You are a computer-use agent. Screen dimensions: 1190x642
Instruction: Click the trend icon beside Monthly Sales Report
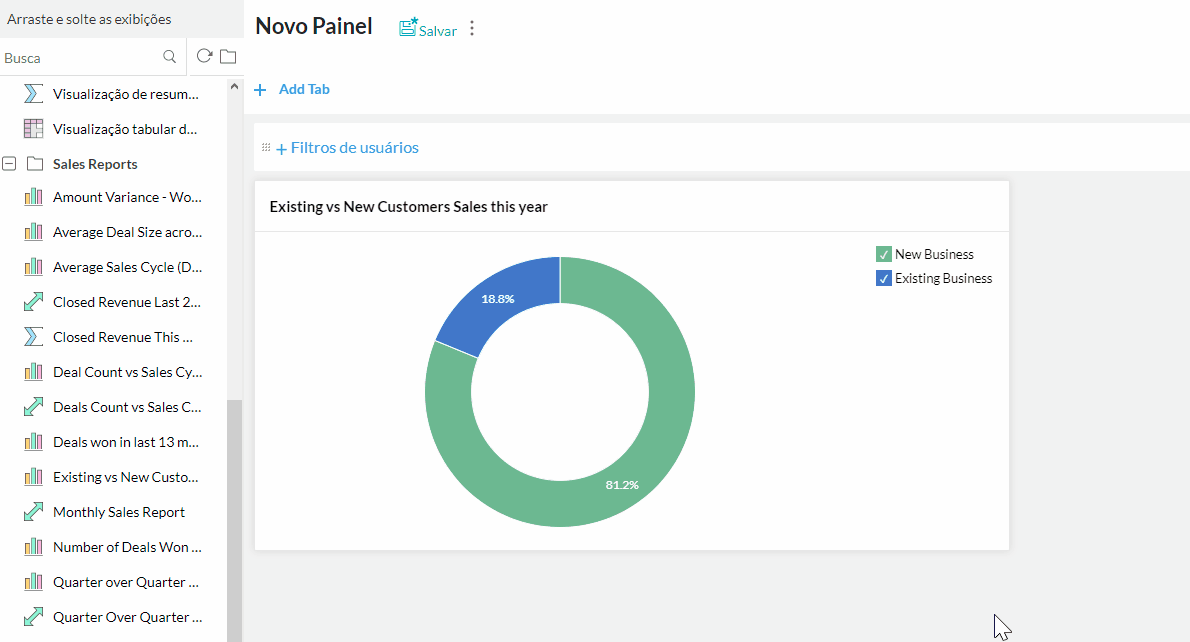click(x=33, y=511)
